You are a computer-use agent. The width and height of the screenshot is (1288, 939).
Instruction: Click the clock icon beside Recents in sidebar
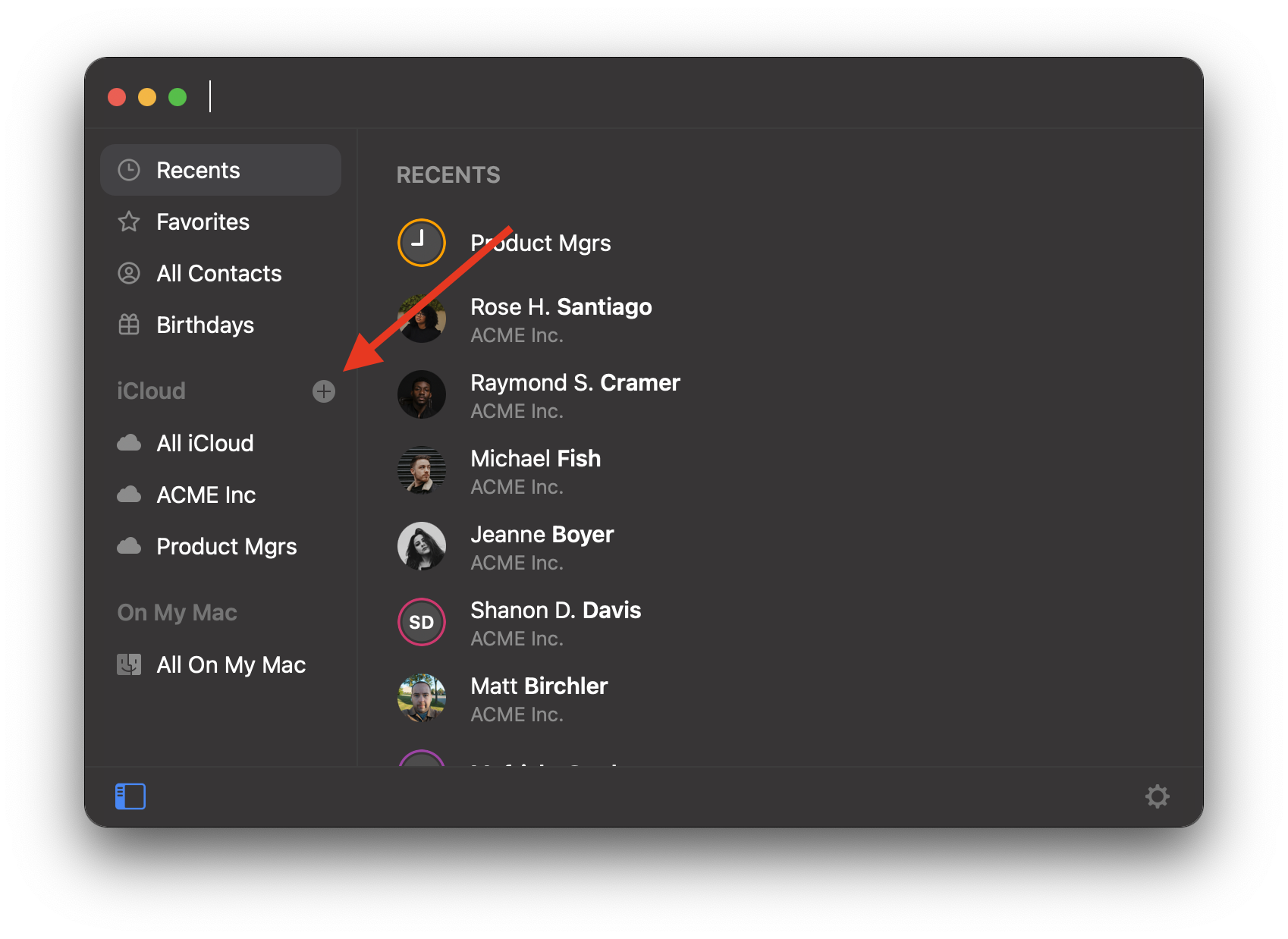[129, 170]
